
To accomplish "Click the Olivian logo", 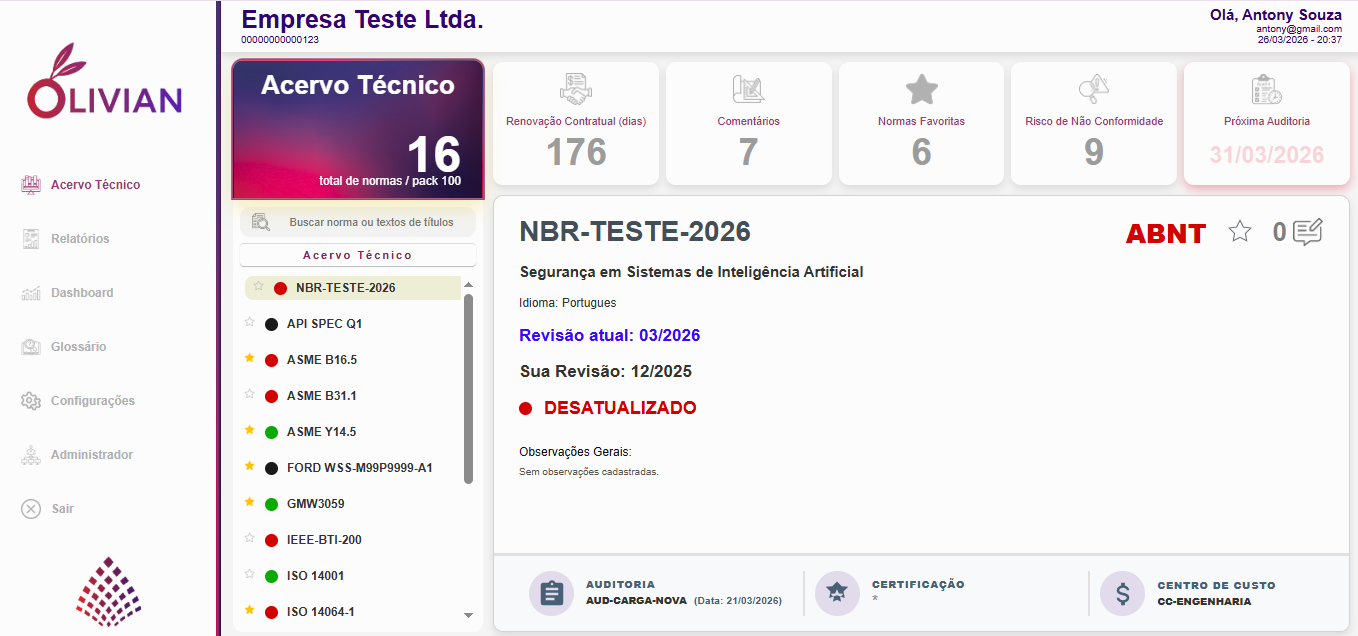I will click(105, 80).
